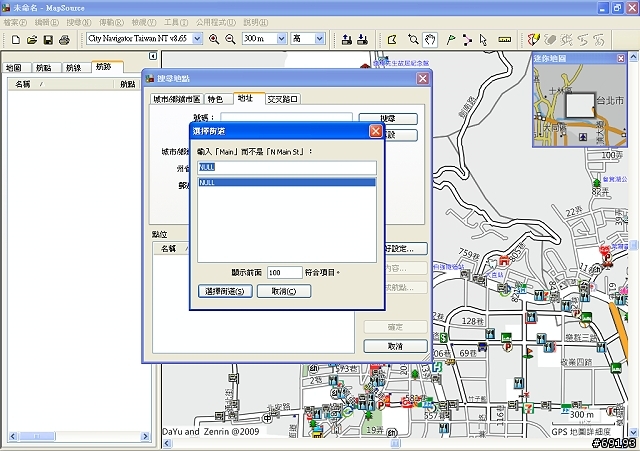This screenshot has width=640, height=451.
Task: Click the map horizontal scrollbar left arrow
Action: click(x=167, y=443)
